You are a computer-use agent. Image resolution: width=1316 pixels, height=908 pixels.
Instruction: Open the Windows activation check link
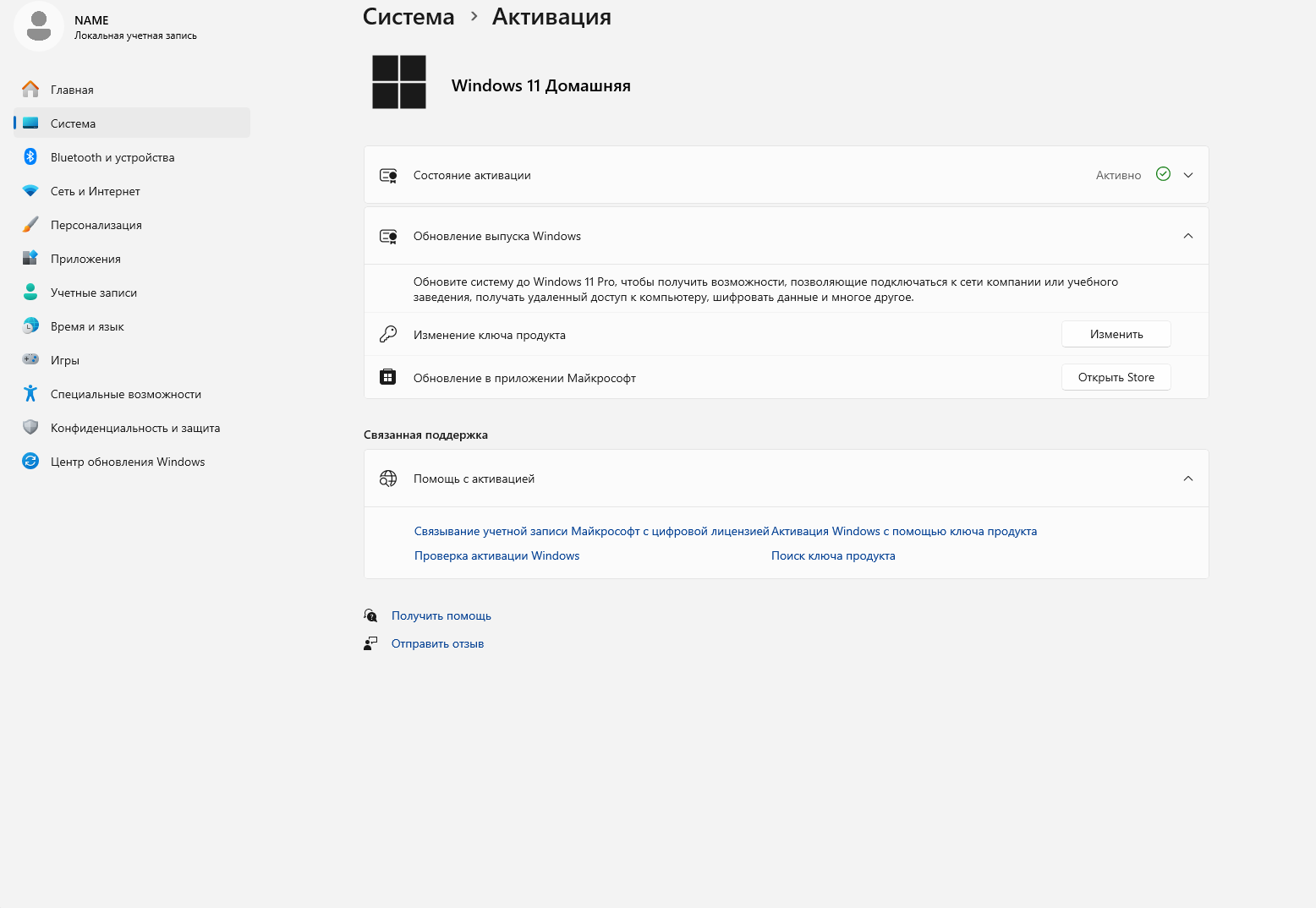point(496,555)
